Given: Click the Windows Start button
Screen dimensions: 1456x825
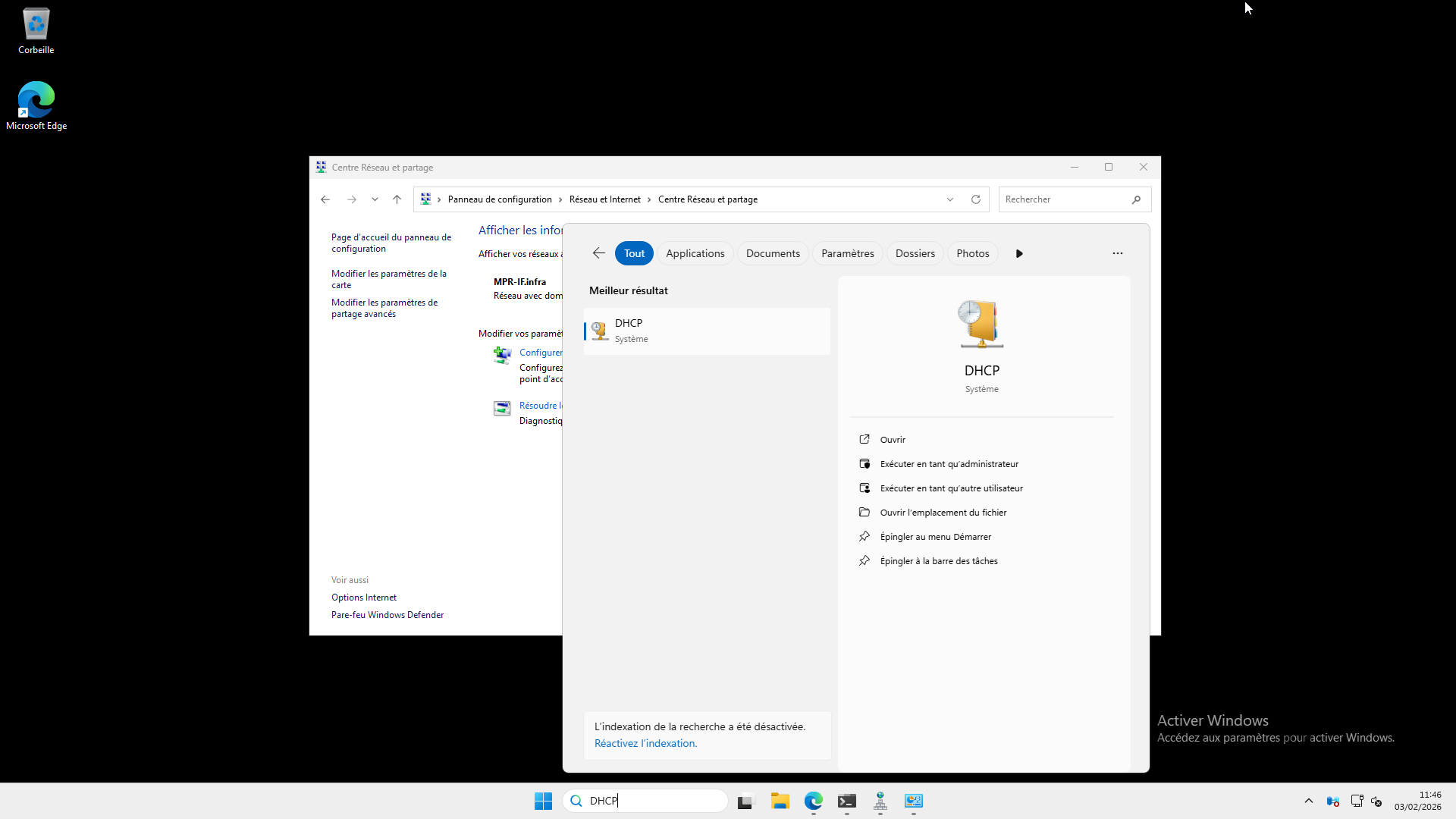Looking at the screenshot, I should 543,801.
